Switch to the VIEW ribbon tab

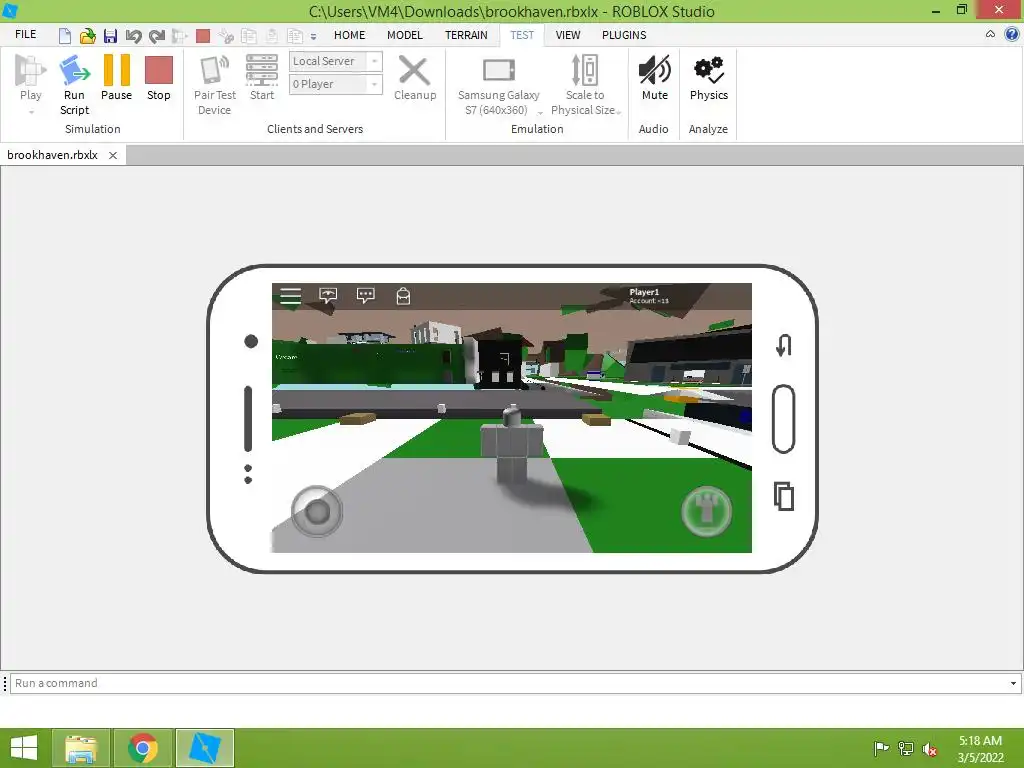(568, 35)
